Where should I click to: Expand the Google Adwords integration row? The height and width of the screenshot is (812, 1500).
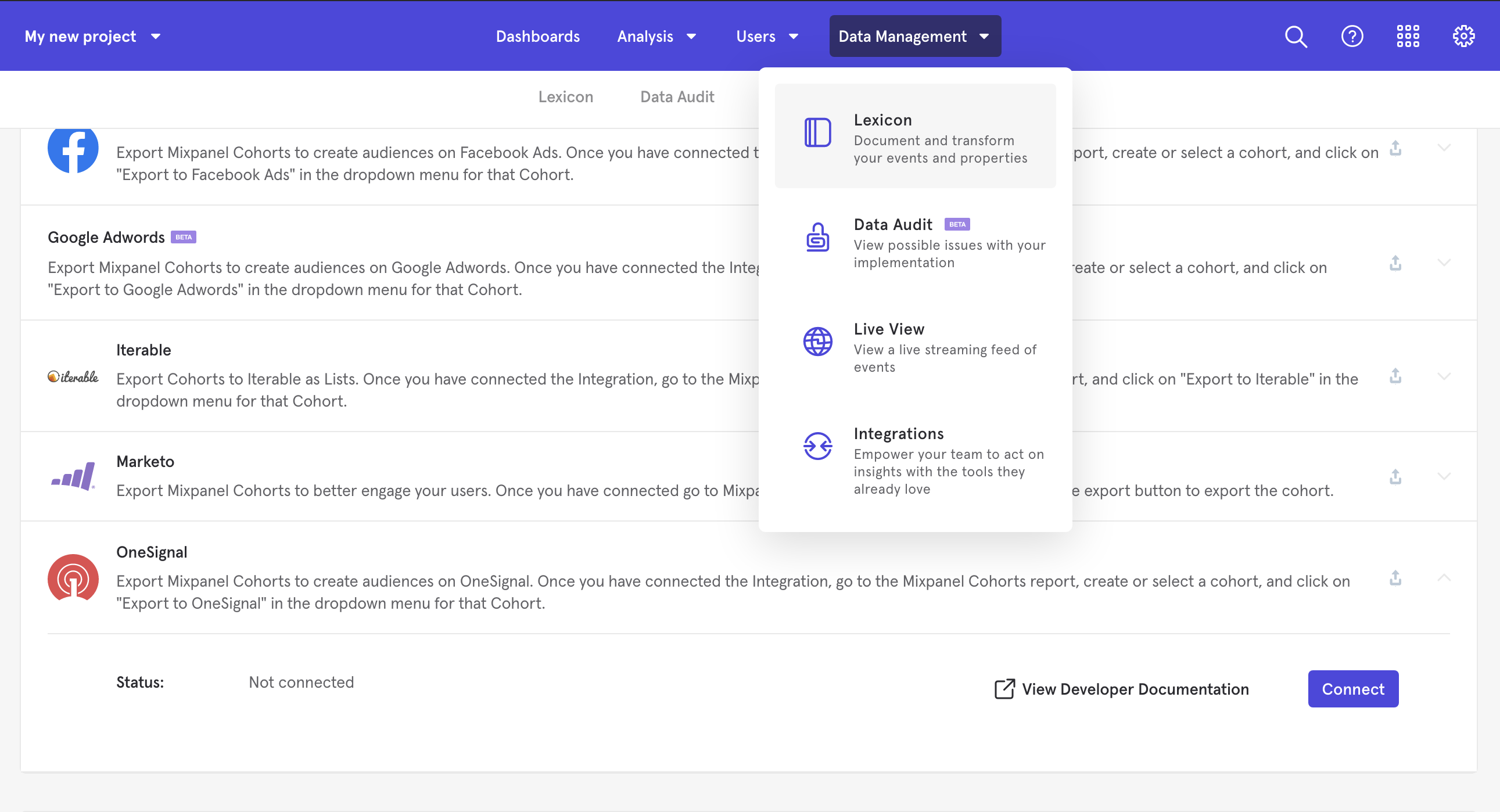click(1444, 263)
